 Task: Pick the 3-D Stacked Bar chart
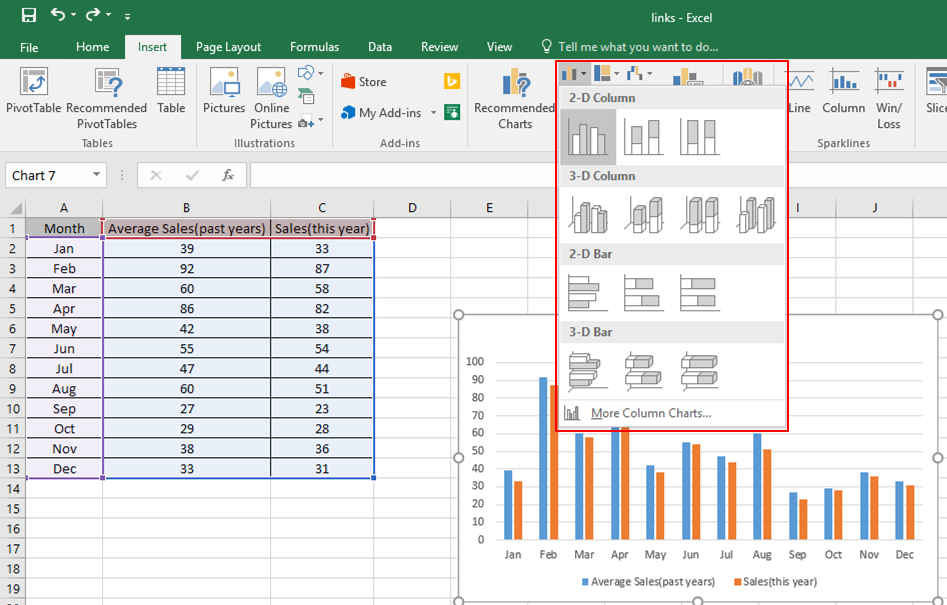[x=644, y=371]
